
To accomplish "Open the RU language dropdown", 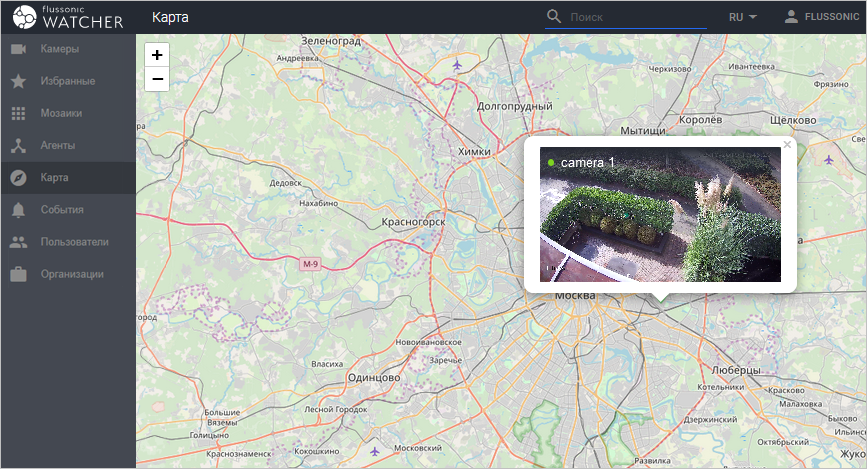I will (742, 17).
